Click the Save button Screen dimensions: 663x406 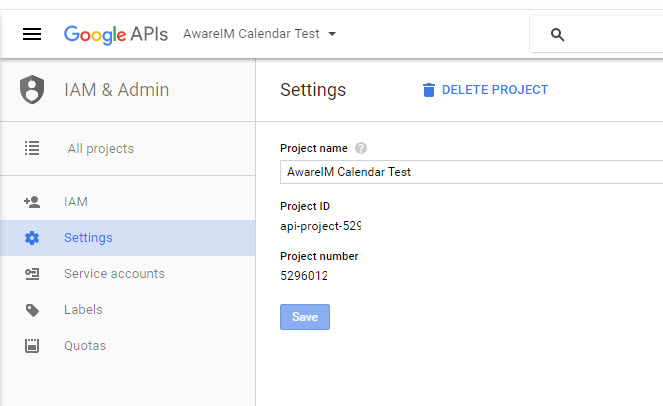tap(305, 317)
